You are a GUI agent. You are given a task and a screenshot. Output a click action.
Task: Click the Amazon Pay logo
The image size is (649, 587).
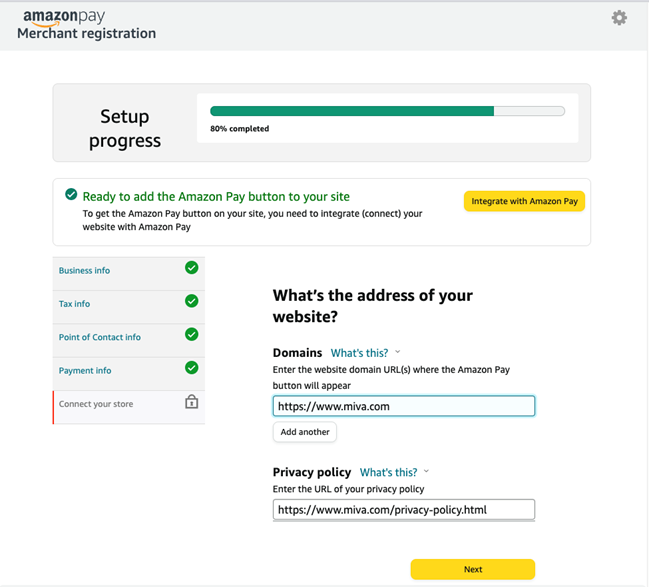[64, 17]
